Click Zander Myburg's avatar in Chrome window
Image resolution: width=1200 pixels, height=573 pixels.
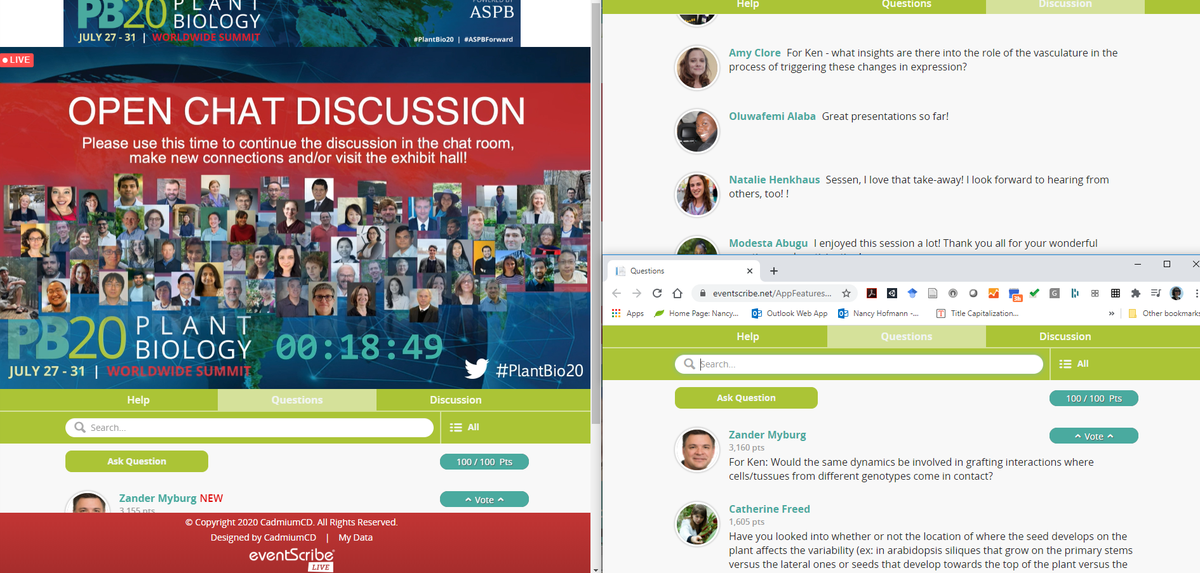tap(696, 449)
